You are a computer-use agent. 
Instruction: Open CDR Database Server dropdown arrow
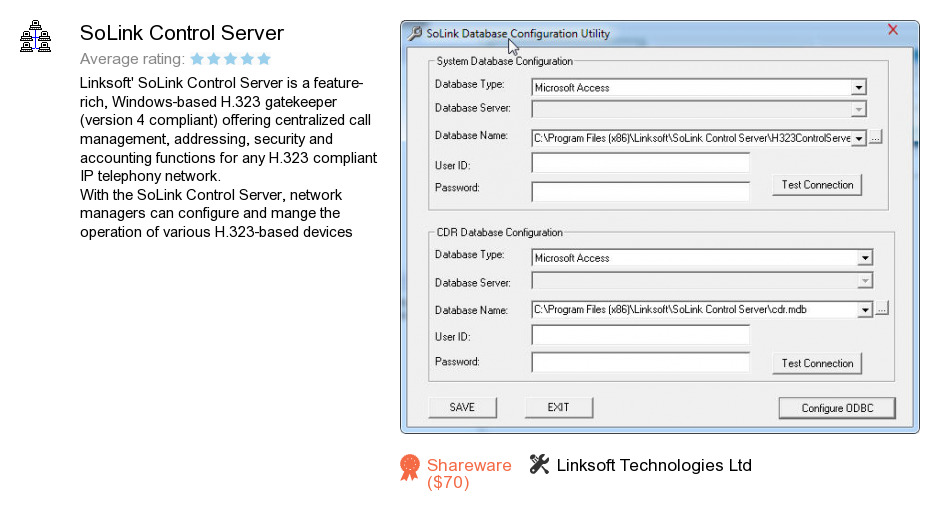(x=864, y=281)
